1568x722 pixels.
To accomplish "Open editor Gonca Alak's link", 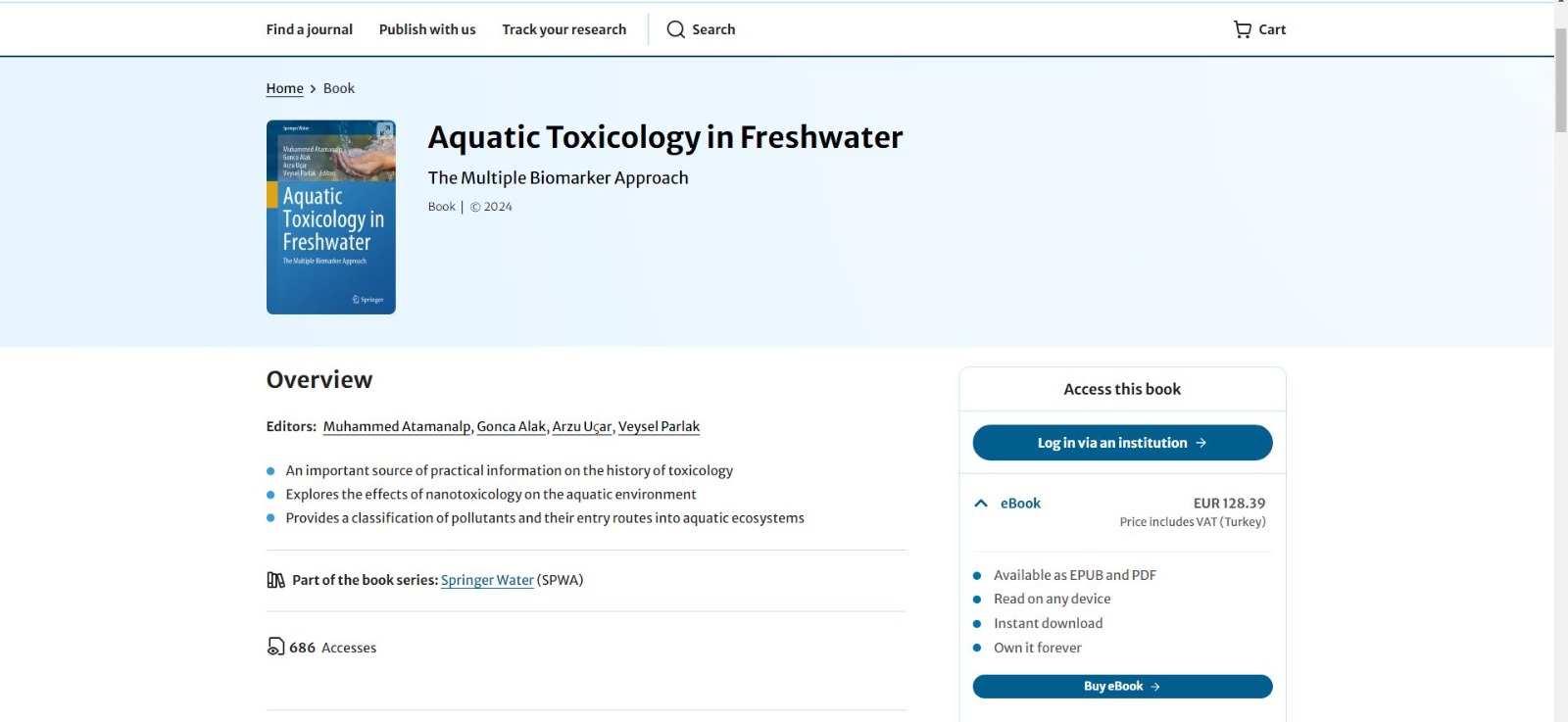I will coord(511,426).
